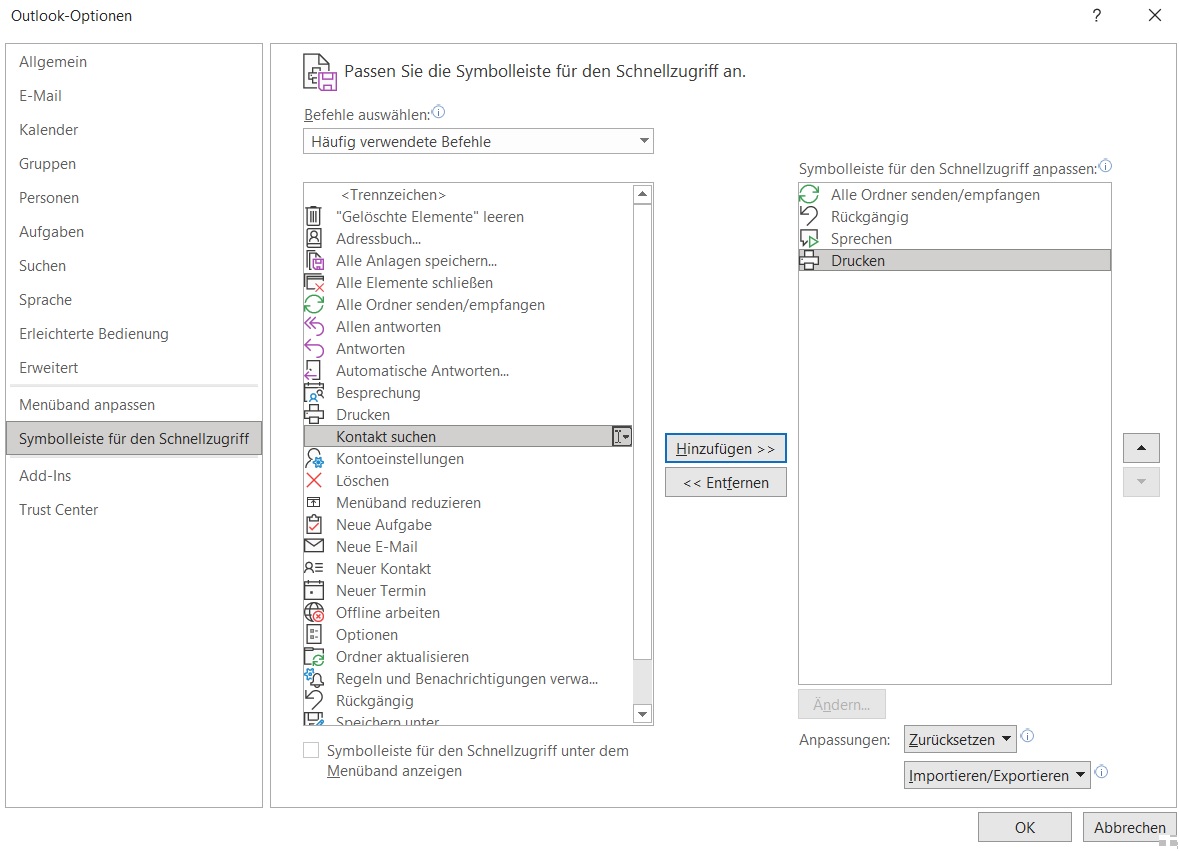1179x851 pixels.
Task: Click the trash icon beside "Gelöschte Elemente" leeren
Action: (x=314, y=217)
